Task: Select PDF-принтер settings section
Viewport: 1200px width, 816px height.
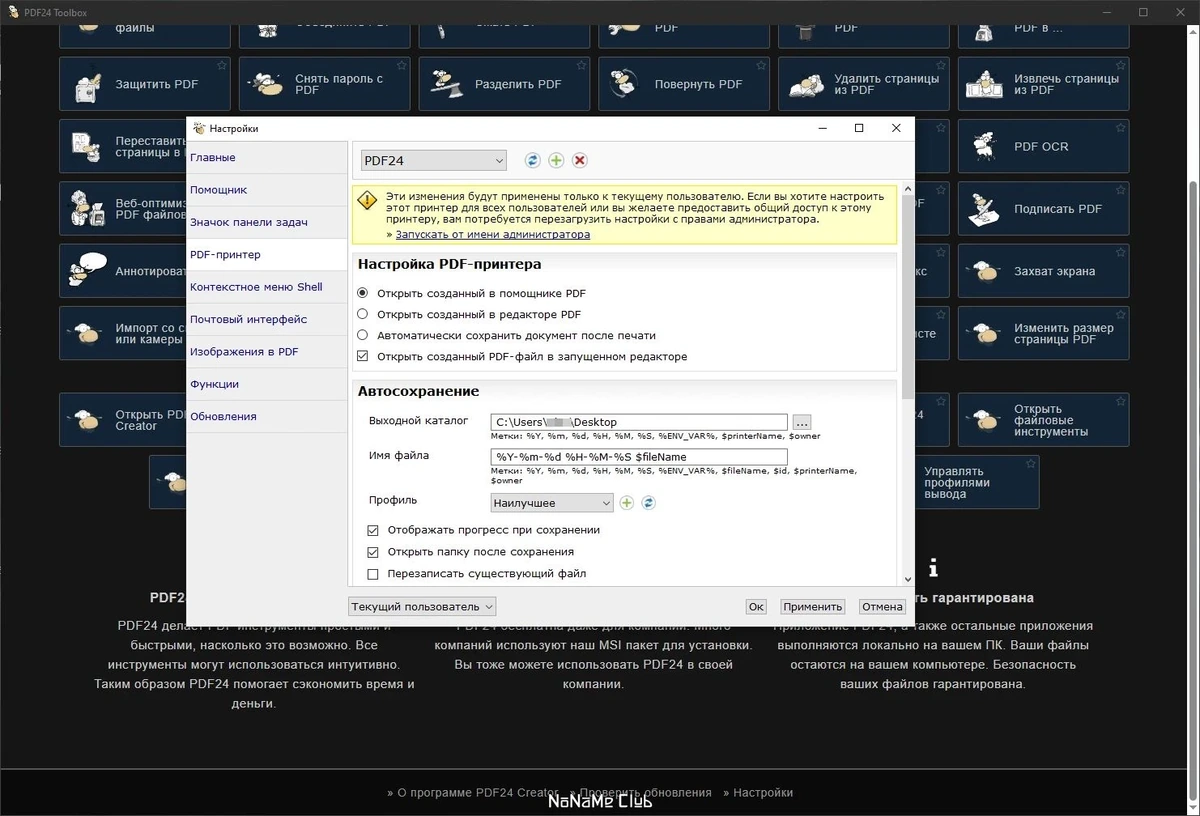Action: tap(266, 255)
